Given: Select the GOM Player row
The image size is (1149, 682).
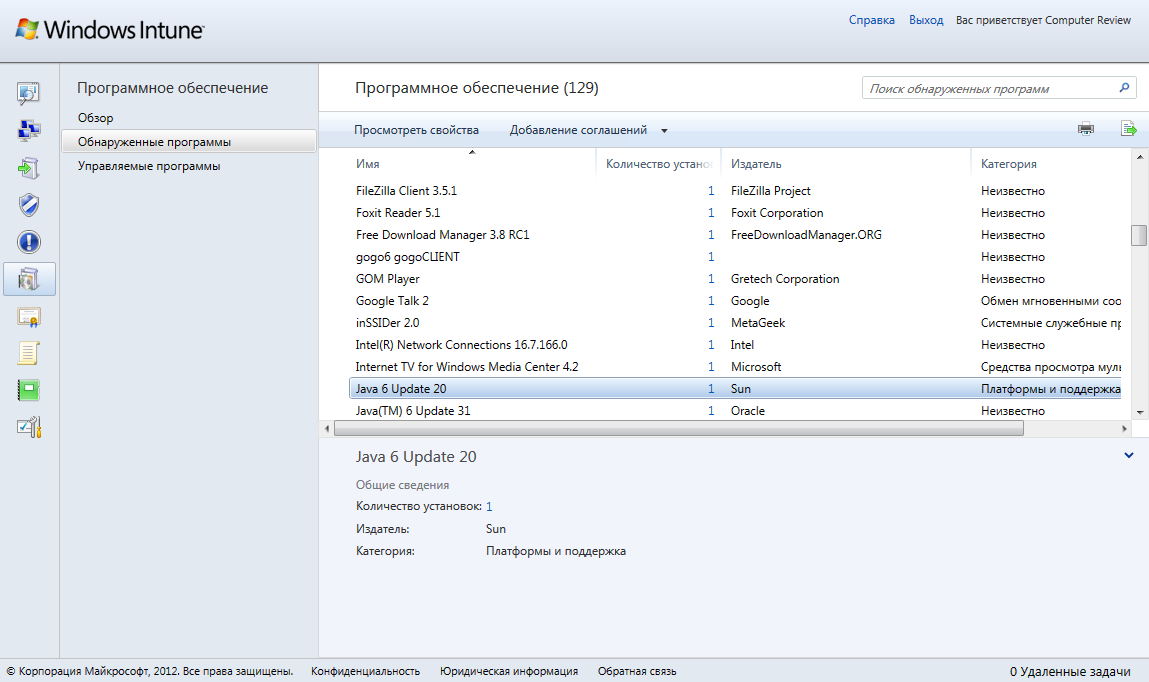Looking at the screenshot, I should tap(735, 278).
